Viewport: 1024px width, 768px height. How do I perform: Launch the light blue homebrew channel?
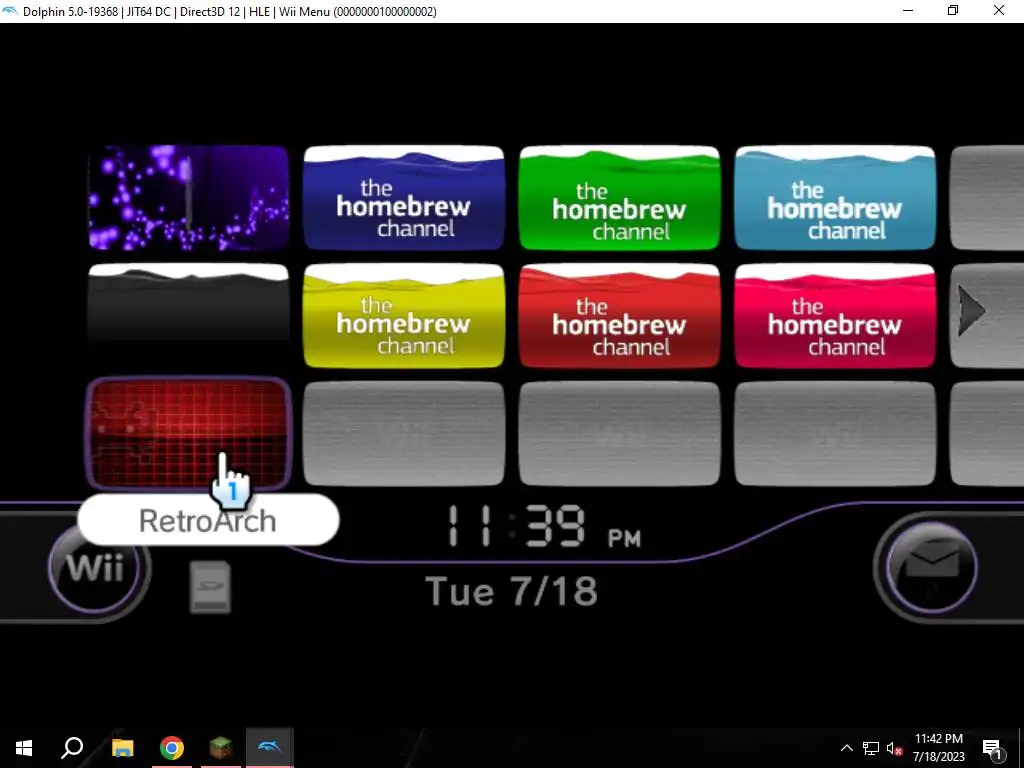[835, 198]
